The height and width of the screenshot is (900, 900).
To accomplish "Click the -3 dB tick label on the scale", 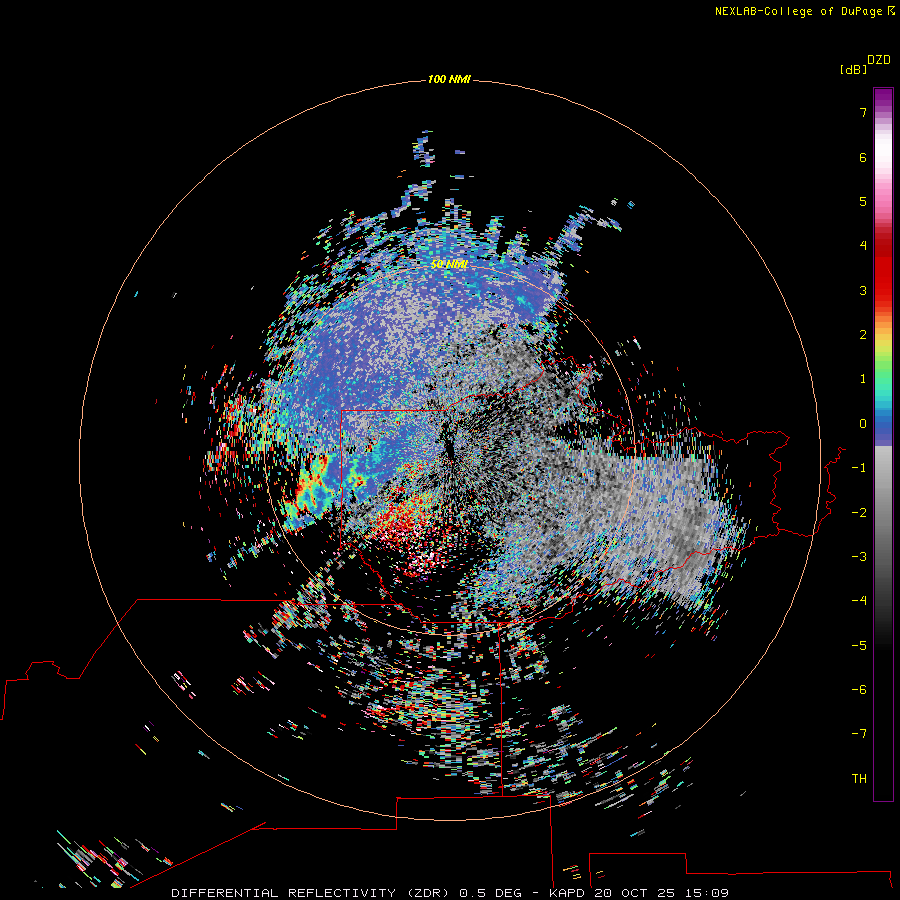I will pyautogui.click(x=859, y=557).
